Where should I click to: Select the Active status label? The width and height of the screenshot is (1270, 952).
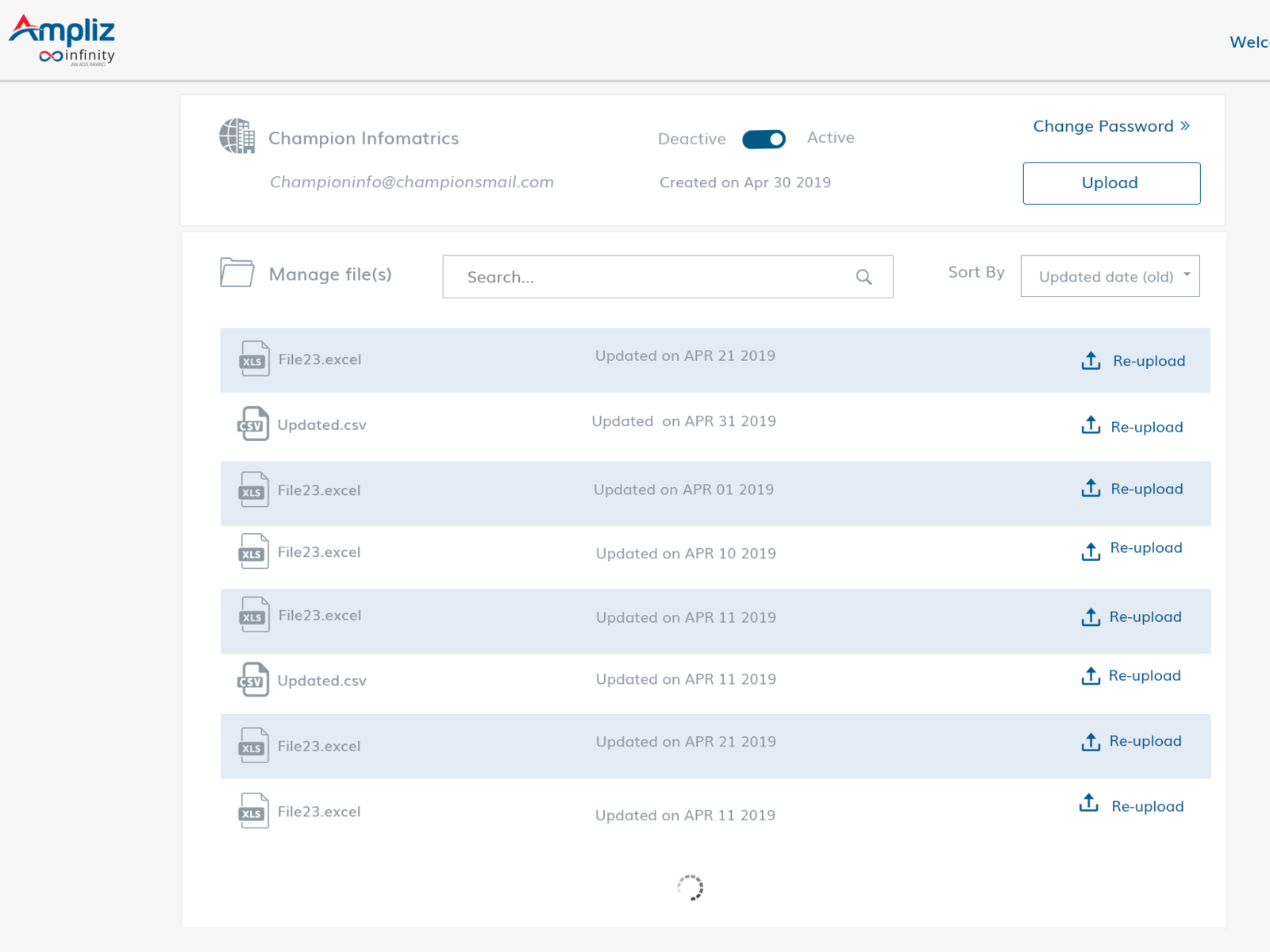[830, 137]
